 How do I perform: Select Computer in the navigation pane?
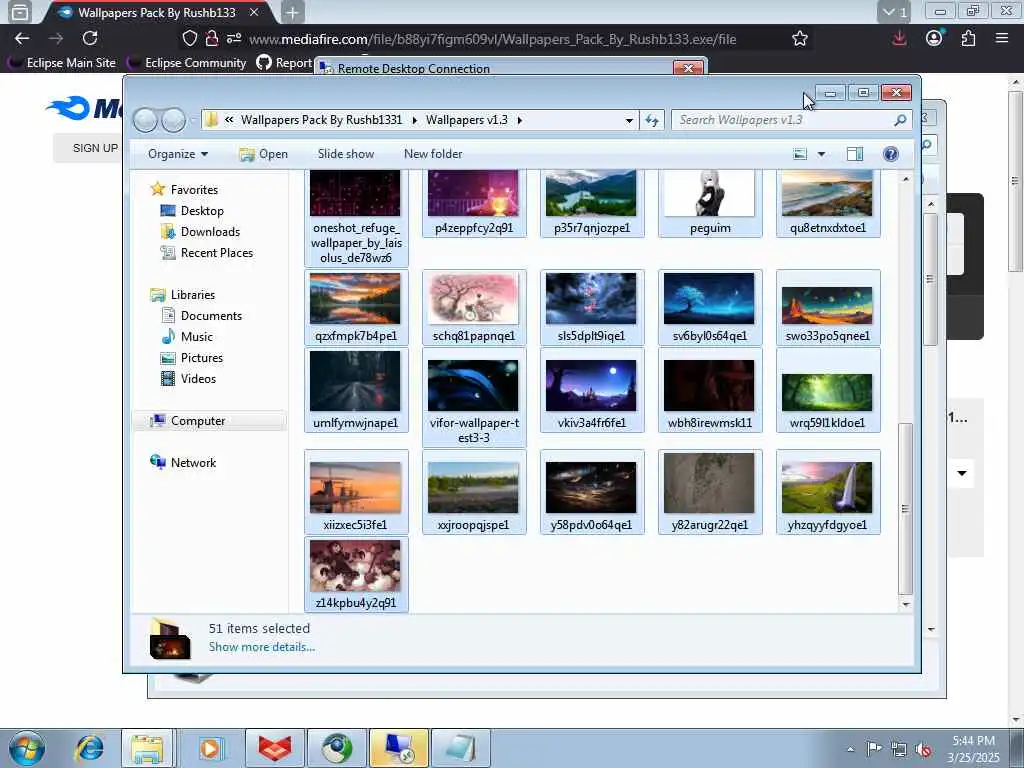[x=209, y=421]
